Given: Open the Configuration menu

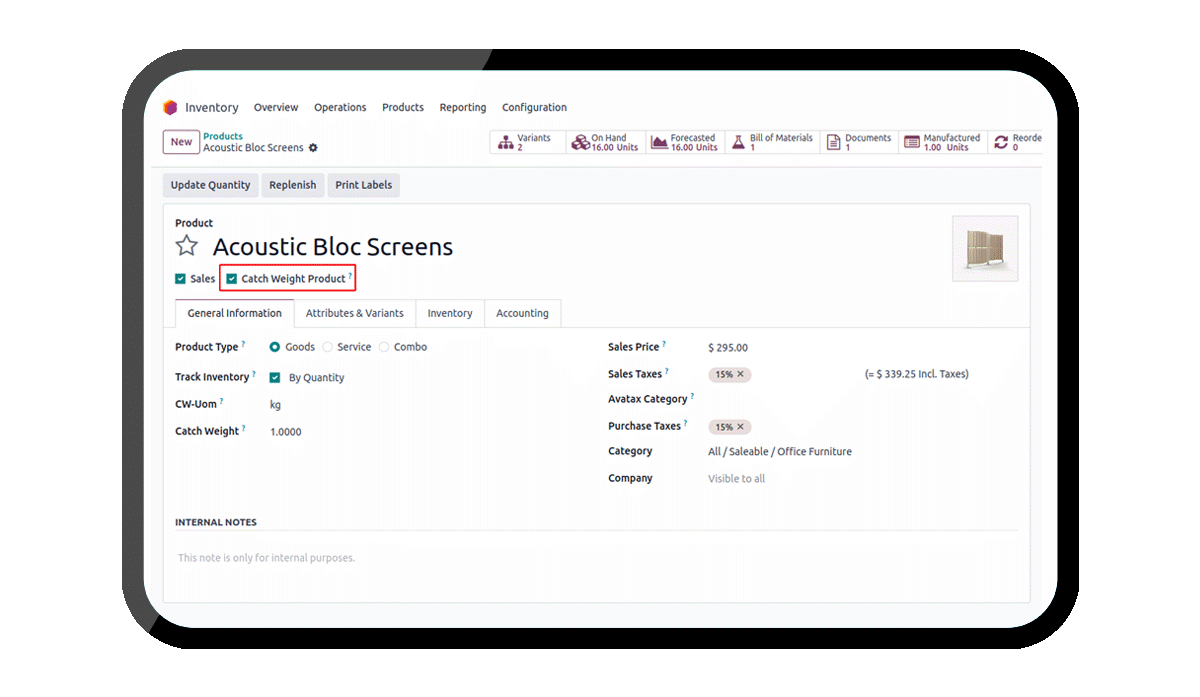Looking at the screenshot, I should point(534,108).
